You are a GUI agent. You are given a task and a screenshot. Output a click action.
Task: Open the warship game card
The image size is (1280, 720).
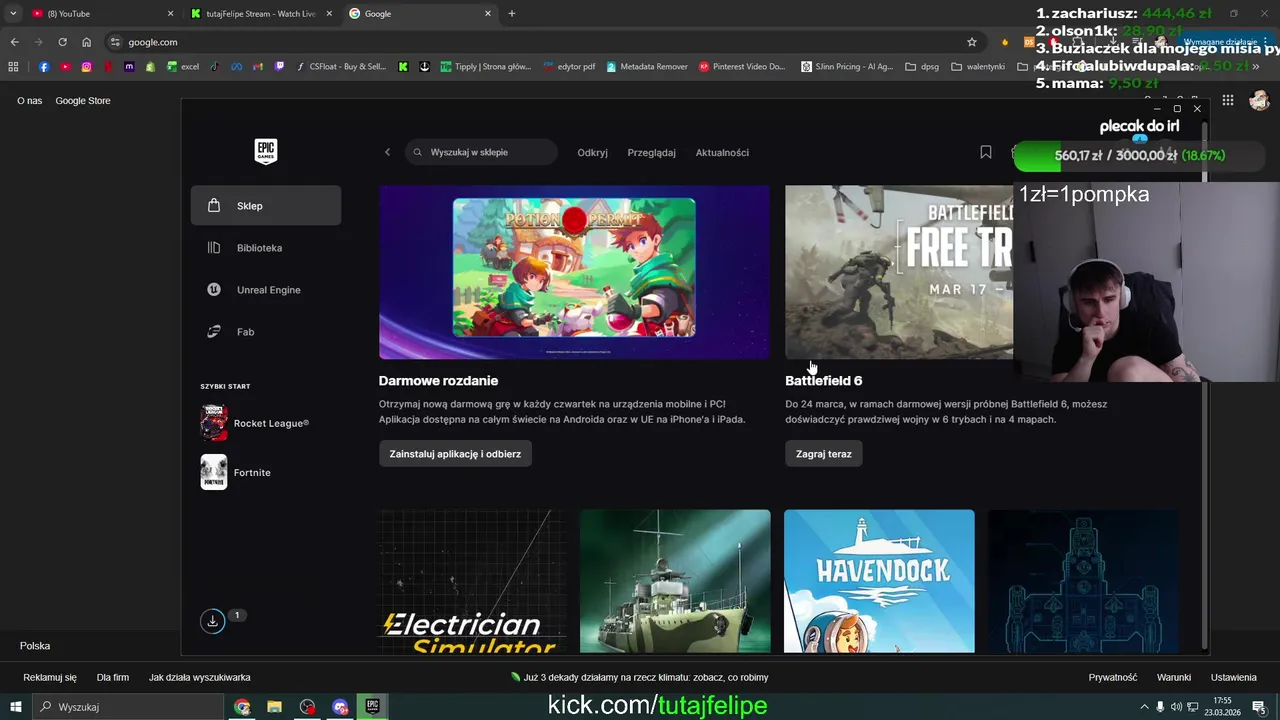tap(675, 581)
